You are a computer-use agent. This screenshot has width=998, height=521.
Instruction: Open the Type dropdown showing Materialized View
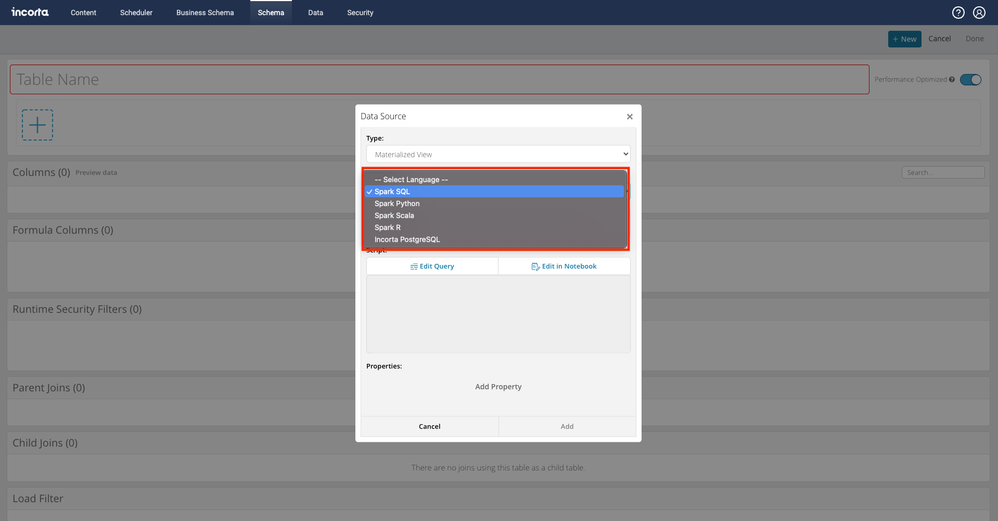click(x=498, y=155)
